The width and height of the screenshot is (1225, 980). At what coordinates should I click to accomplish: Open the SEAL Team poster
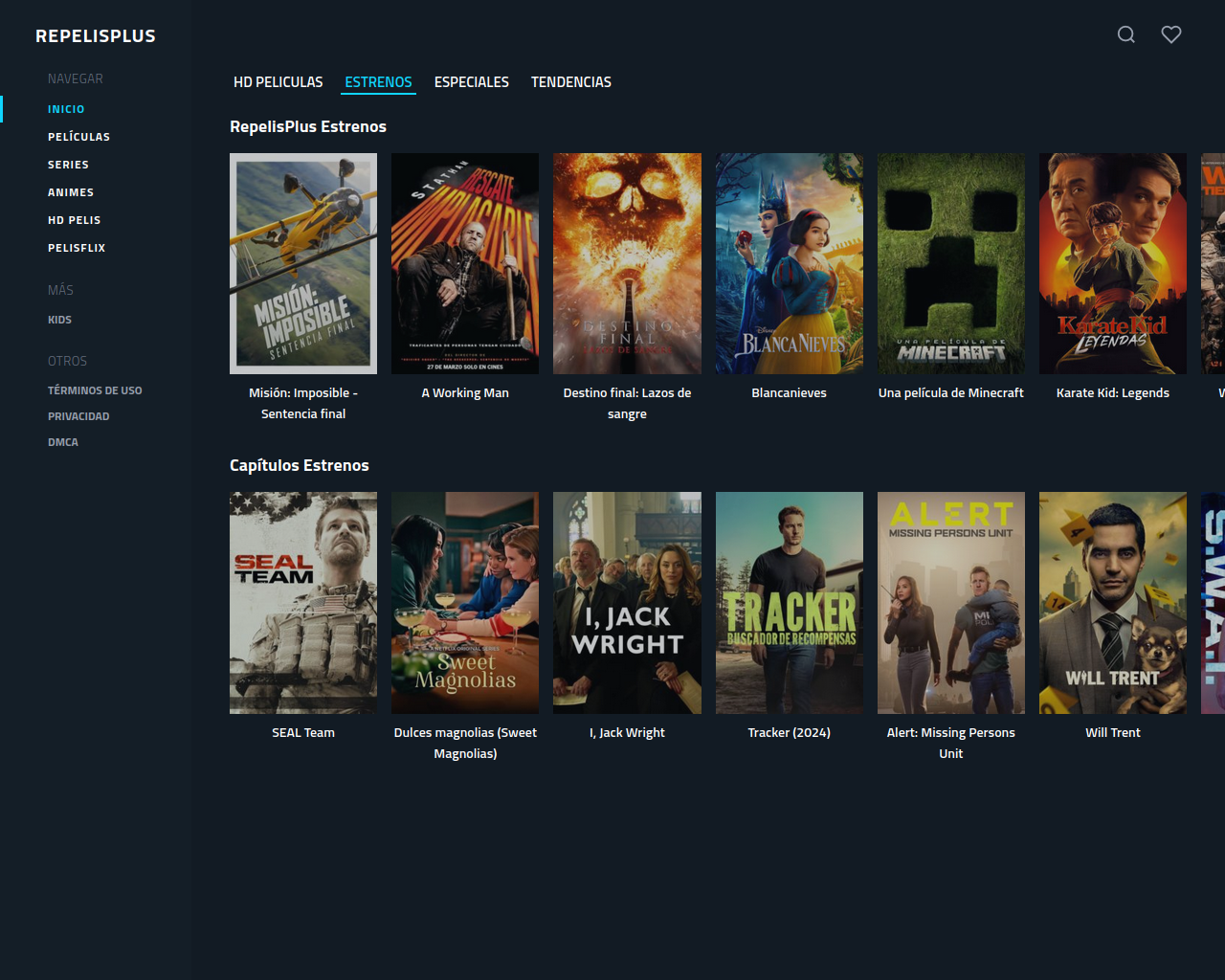click(303, 603)
